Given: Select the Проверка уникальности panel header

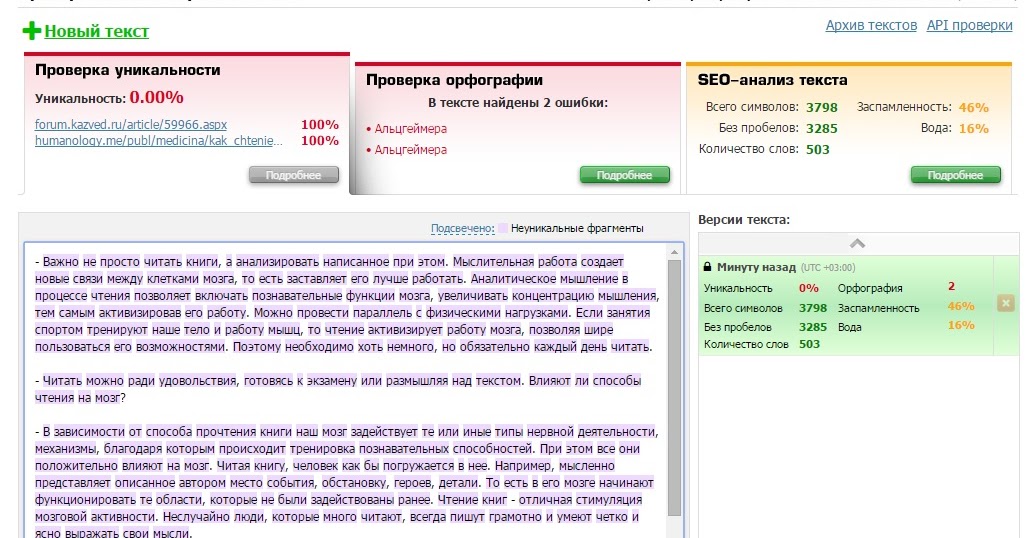Looking at the screenshot, I should (x=128, y=70).
